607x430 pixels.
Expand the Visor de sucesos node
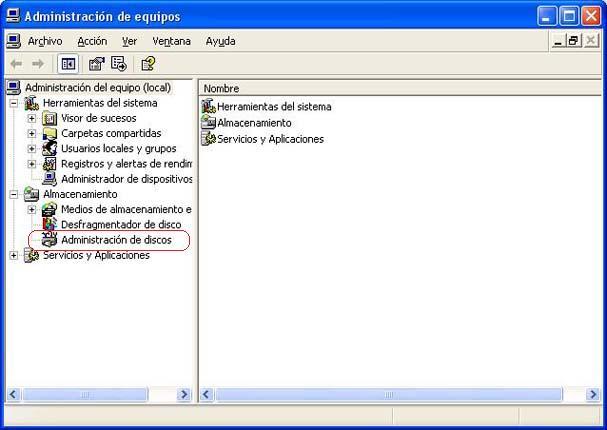(x=32, y=118)
